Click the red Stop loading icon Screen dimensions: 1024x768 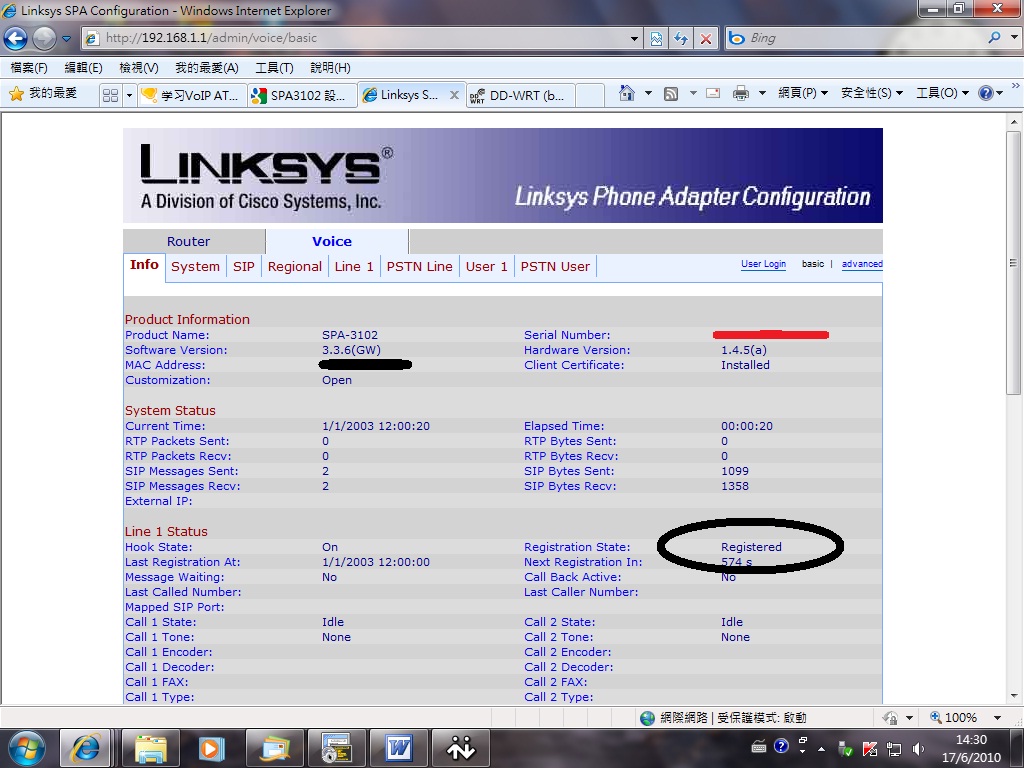pos(706,39)
